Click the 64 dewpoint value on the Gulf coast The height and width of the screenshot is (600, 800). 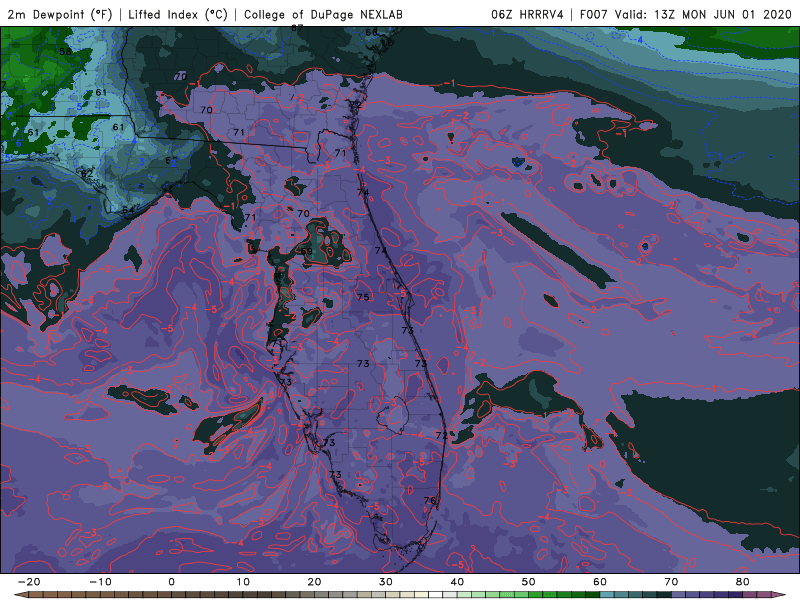128,210
